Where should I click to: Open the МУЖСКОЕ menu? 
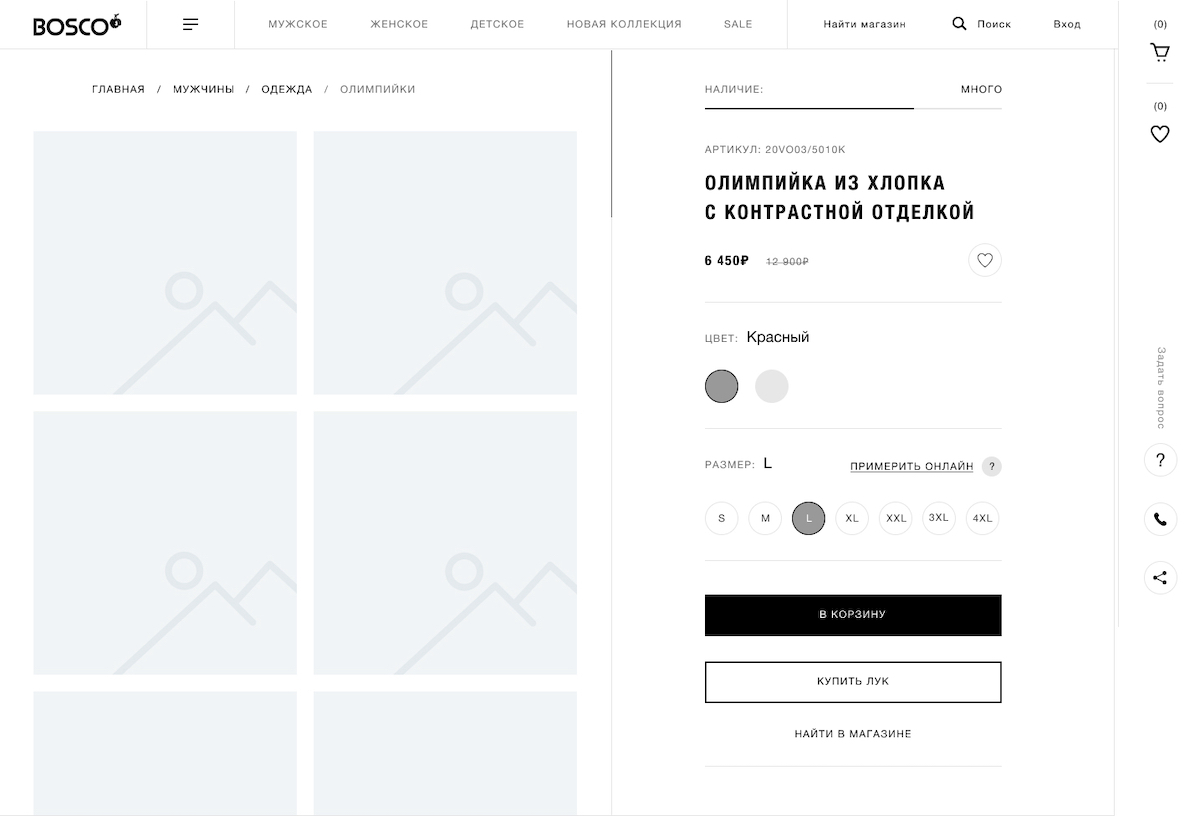(x=298, y=24)
